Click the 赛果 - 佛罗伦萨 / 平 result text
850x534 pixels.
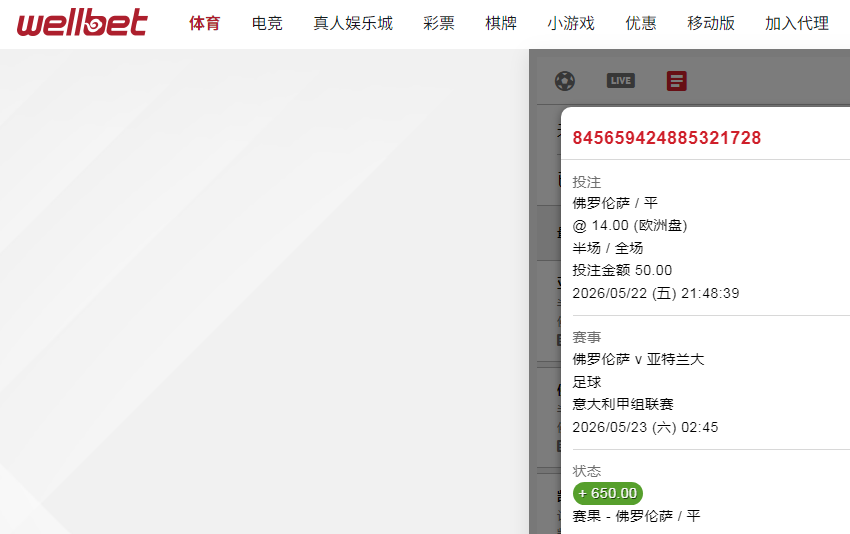636,516
